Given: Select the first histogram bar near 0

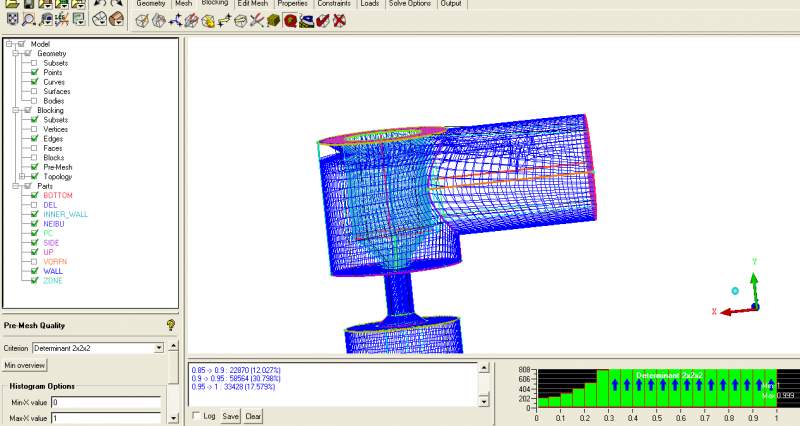Looking at the screenshot, I should pyautogui.click(x=543, y=403).
